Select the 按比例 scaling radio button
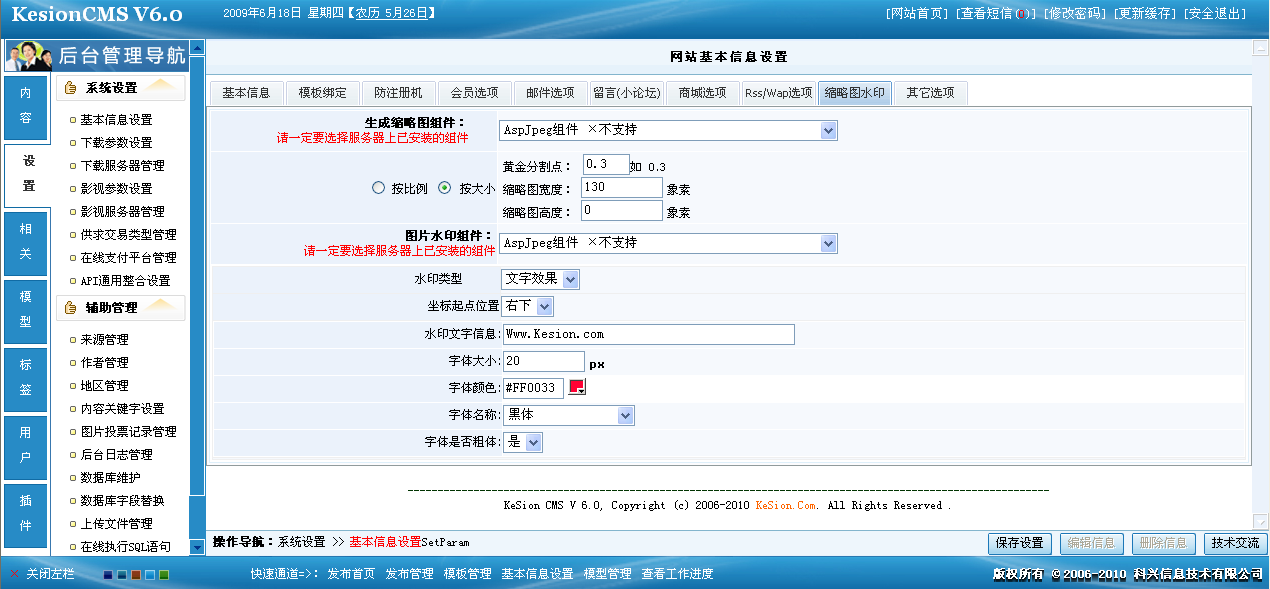 (x=378, y=188)
